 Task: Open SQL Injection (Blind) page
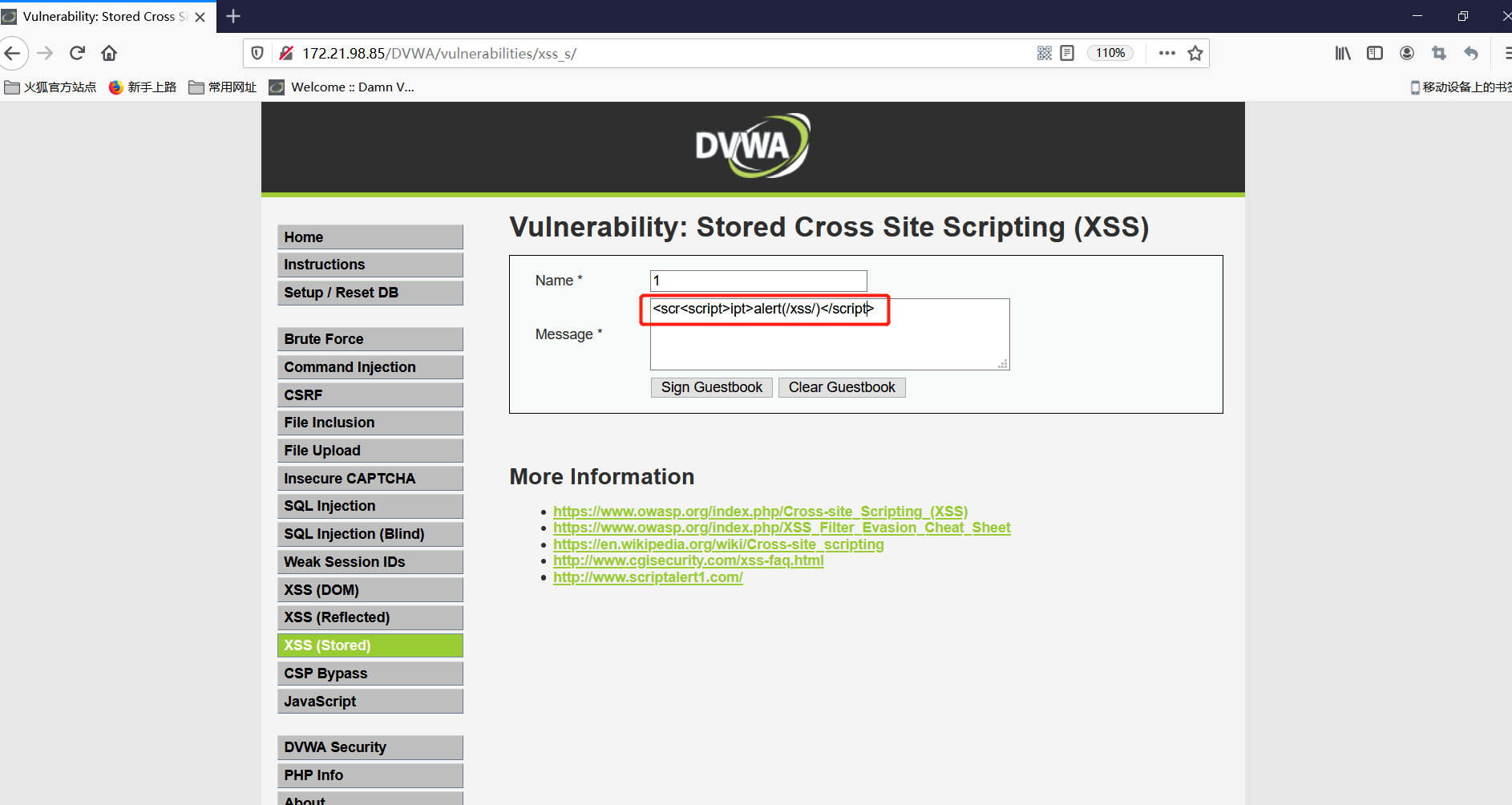(x=370, y=534)
